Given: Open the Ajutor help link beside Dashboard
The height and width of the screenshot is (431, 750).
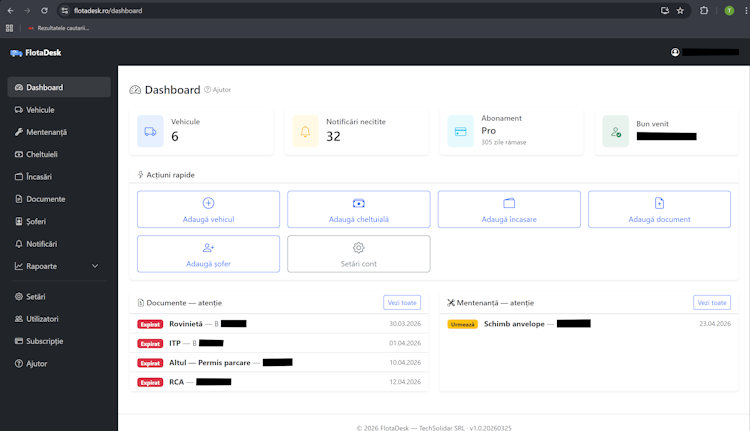Looking at the screenshot, I should click(218, 89).
